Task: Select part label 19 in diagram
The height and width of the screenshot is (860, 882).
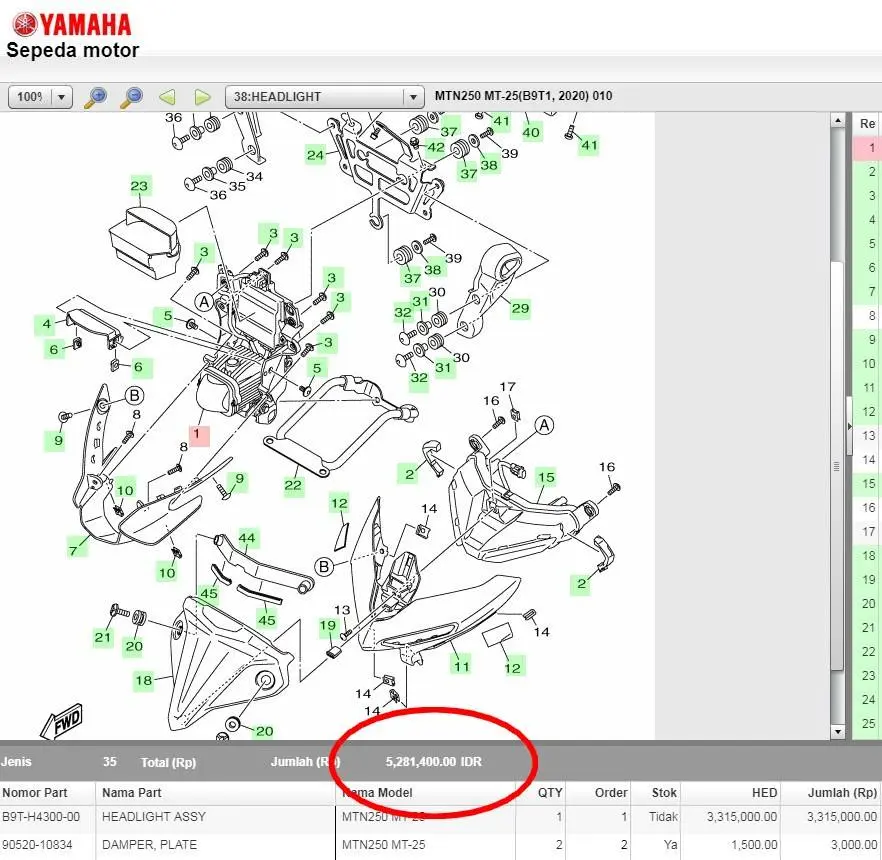Action: pos(328,625)
